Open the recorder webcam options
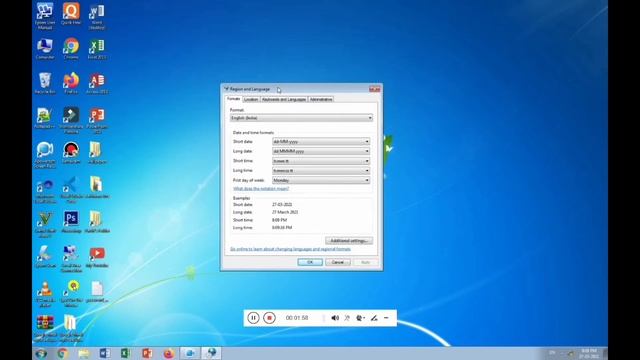 (x=360, y=318)
